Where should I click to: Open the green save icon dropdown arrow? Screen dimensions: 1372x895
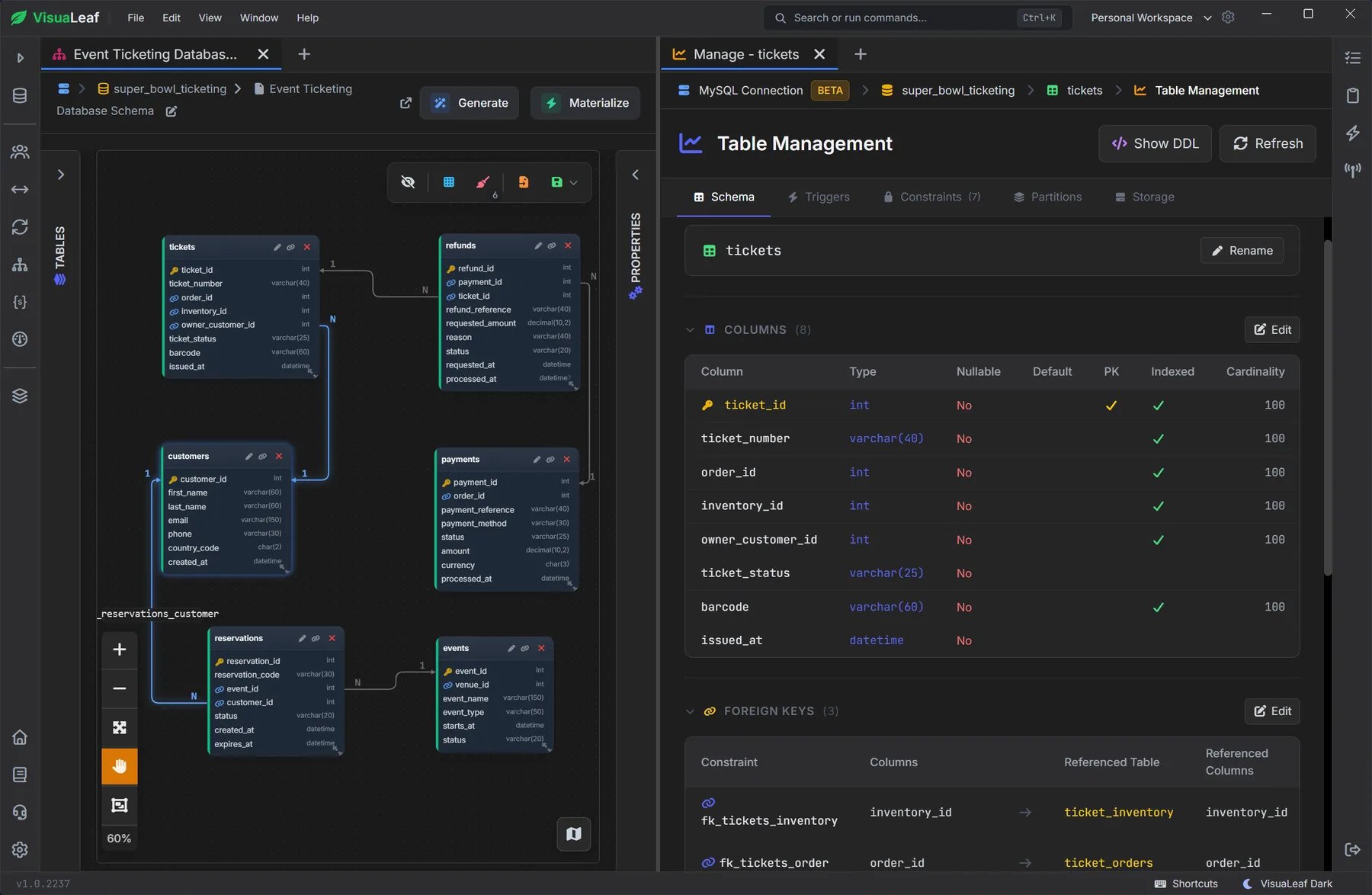(x=574, y=183)
